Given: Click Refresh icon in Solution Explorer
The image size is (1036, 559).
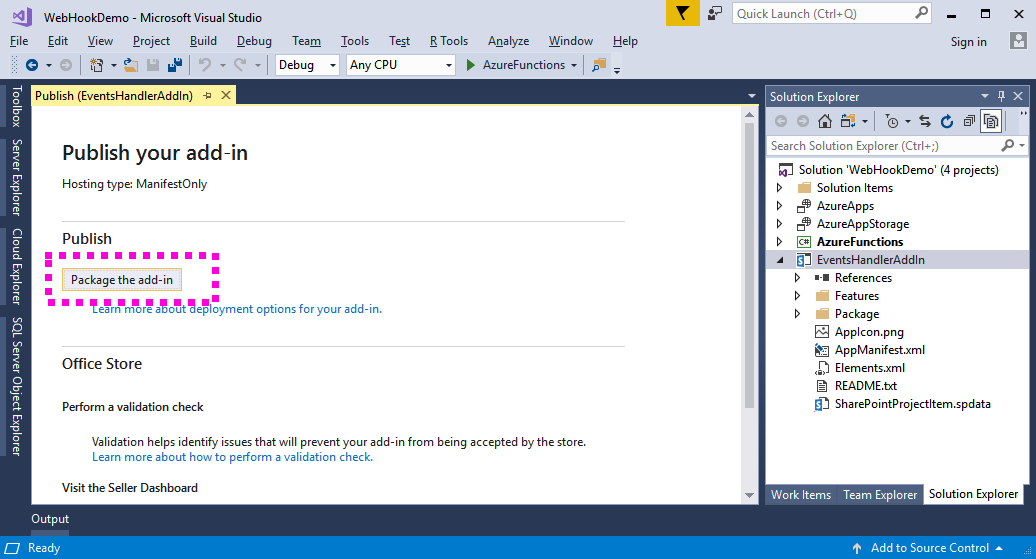Looking at the screenshot, I should [947, 121].
